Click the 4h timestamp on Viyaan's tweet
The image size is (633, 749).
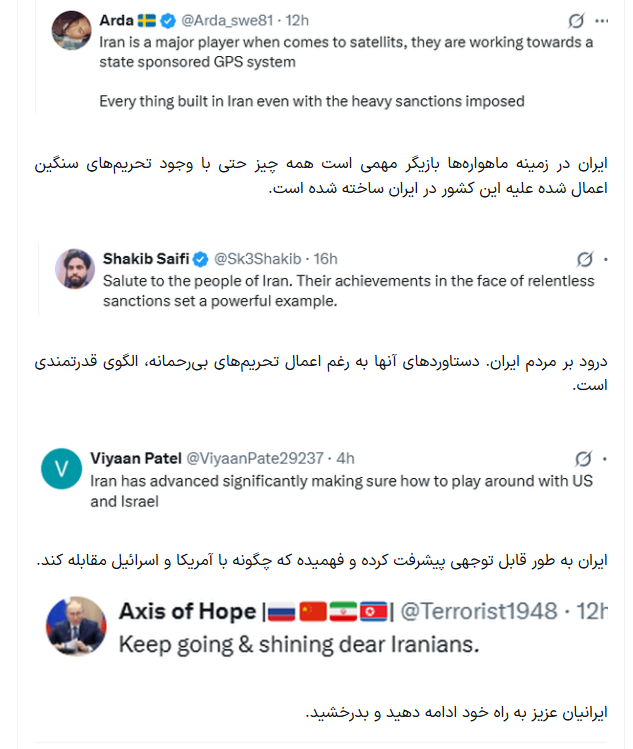click(x=345, y=458)
